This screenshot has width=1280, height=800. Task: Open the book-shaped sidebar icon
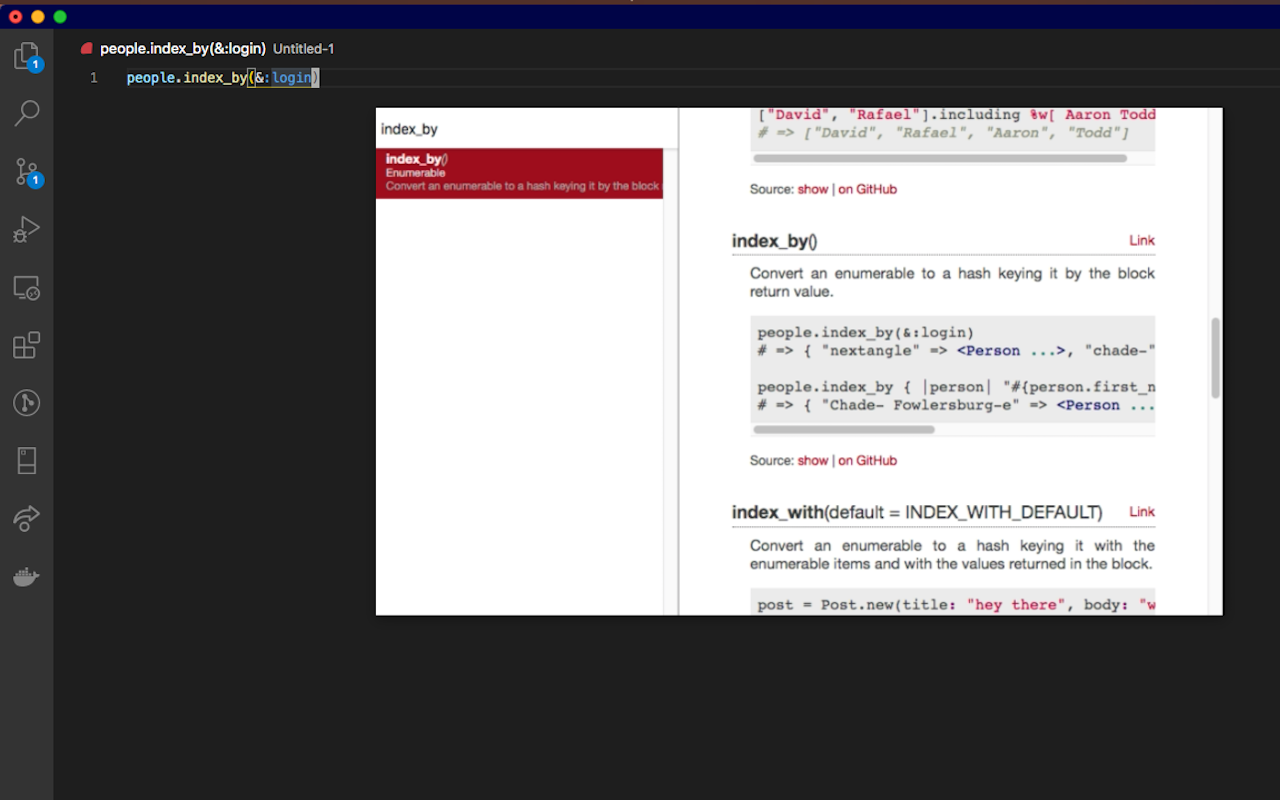pyautogui.click(x=27, y=461)
